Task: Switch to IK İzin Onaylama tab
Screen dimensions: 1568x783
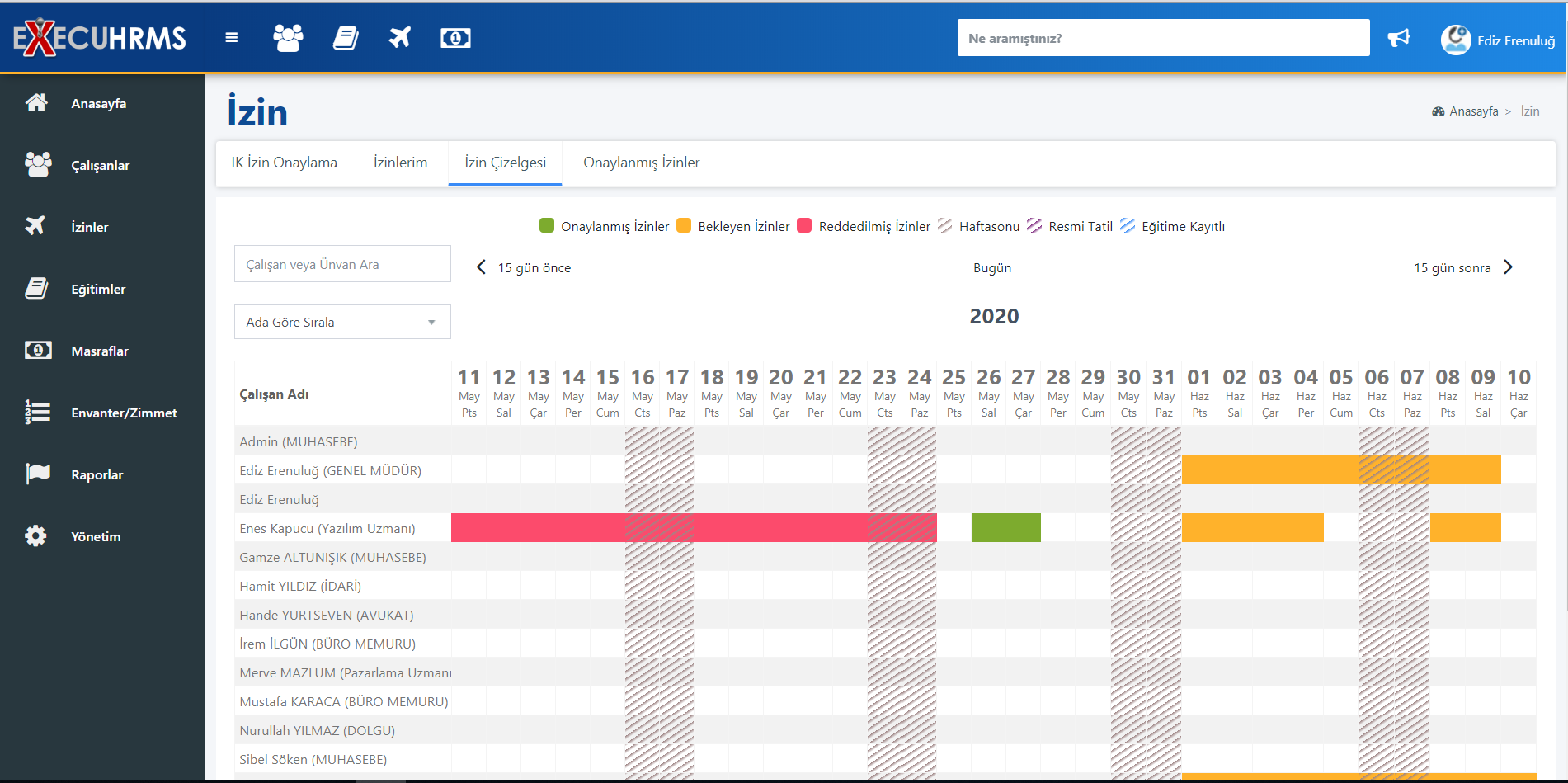Action: coord(284,163)
